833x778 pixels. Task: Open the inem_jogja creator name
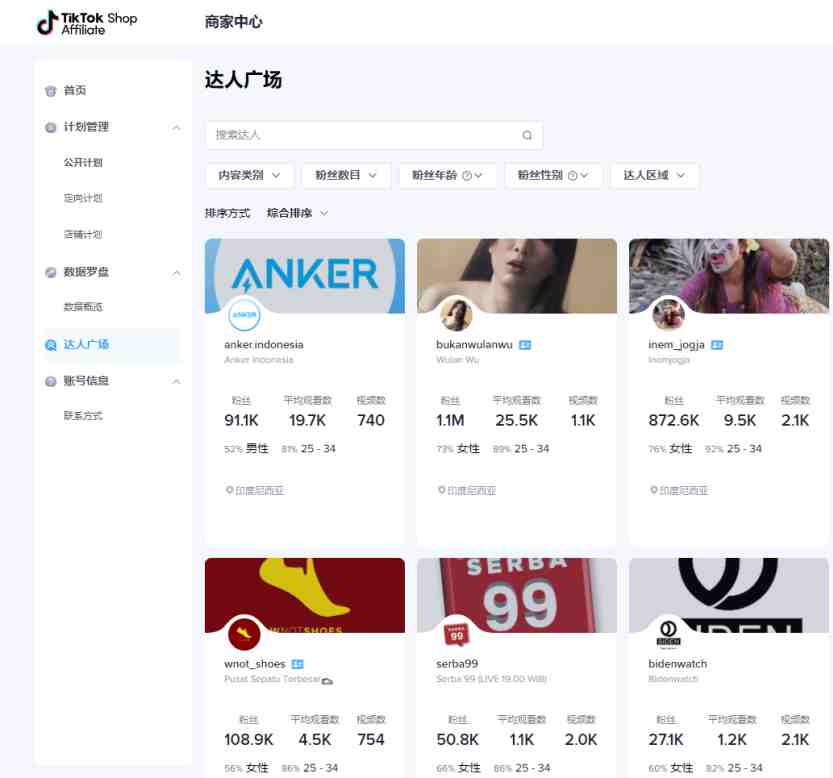point(676,345)
